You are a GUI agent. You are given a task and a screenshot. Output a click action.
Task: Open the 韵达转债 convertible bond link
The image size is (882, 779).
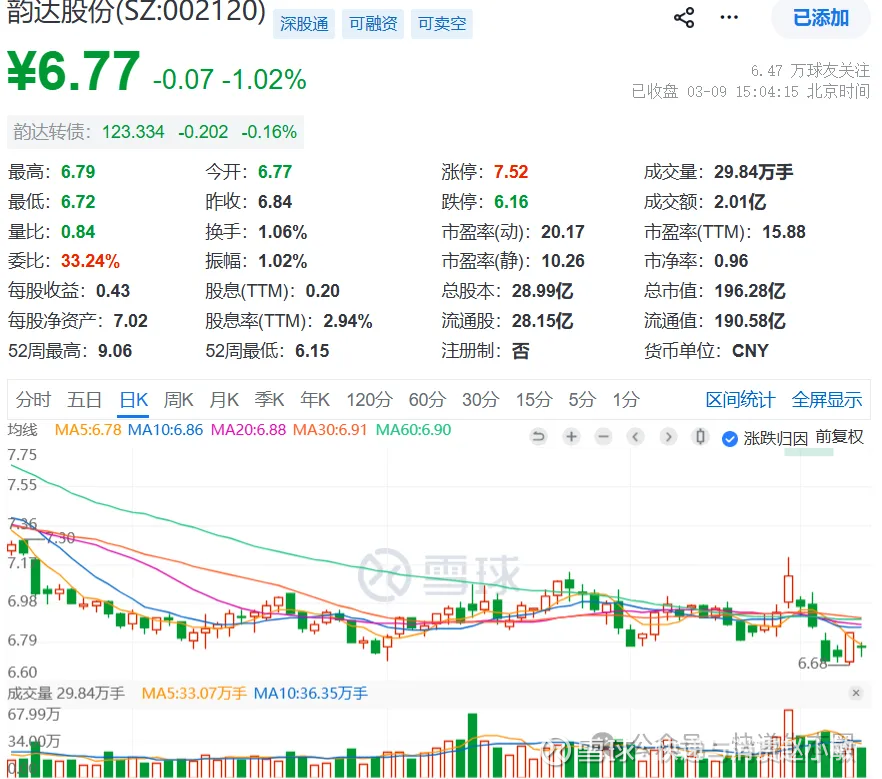click(155, 132)
